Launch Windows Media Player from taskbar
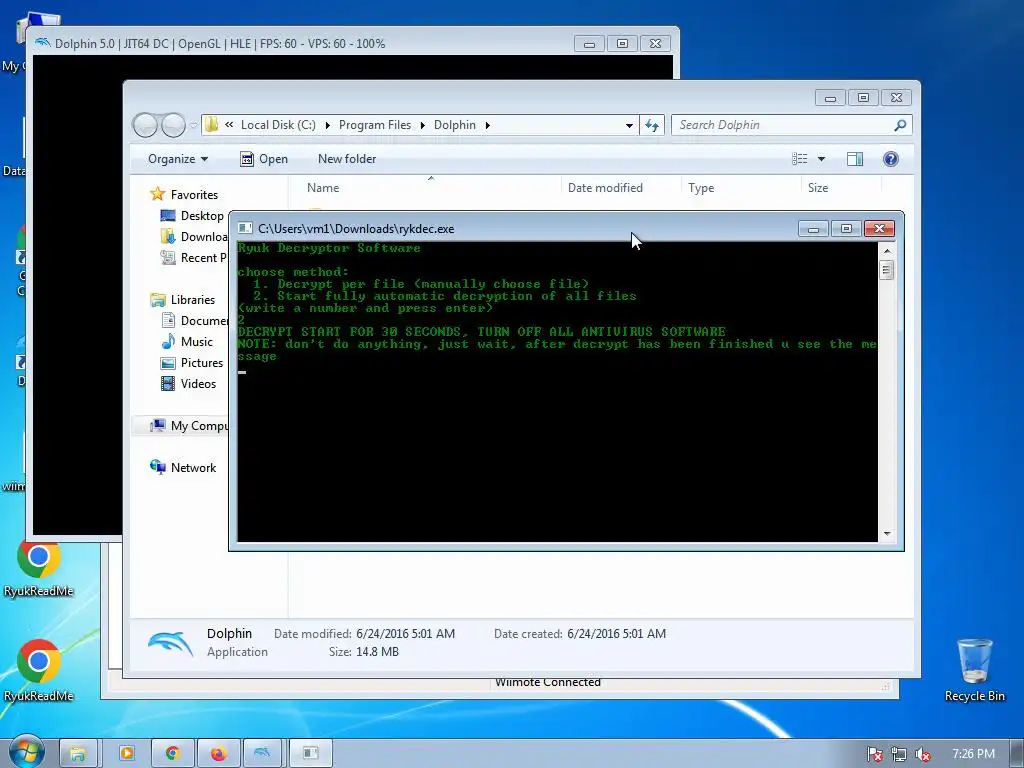The width and height of the screenshot is (1024, 768). [x=127, y=754]
